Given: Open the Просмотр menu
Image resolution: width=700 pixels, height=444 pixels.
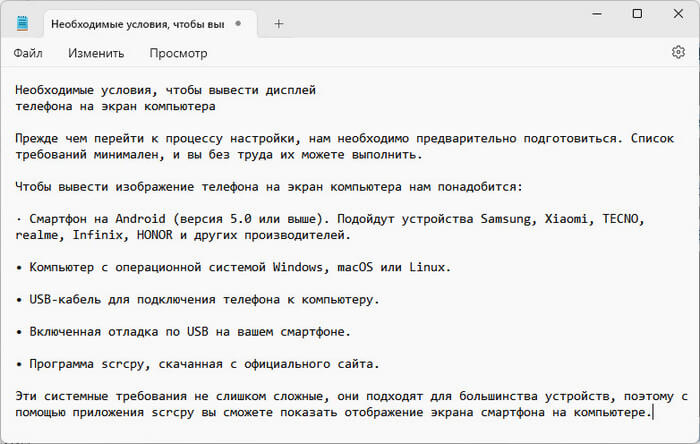Looking at the screenshot, I should point(177,53).
